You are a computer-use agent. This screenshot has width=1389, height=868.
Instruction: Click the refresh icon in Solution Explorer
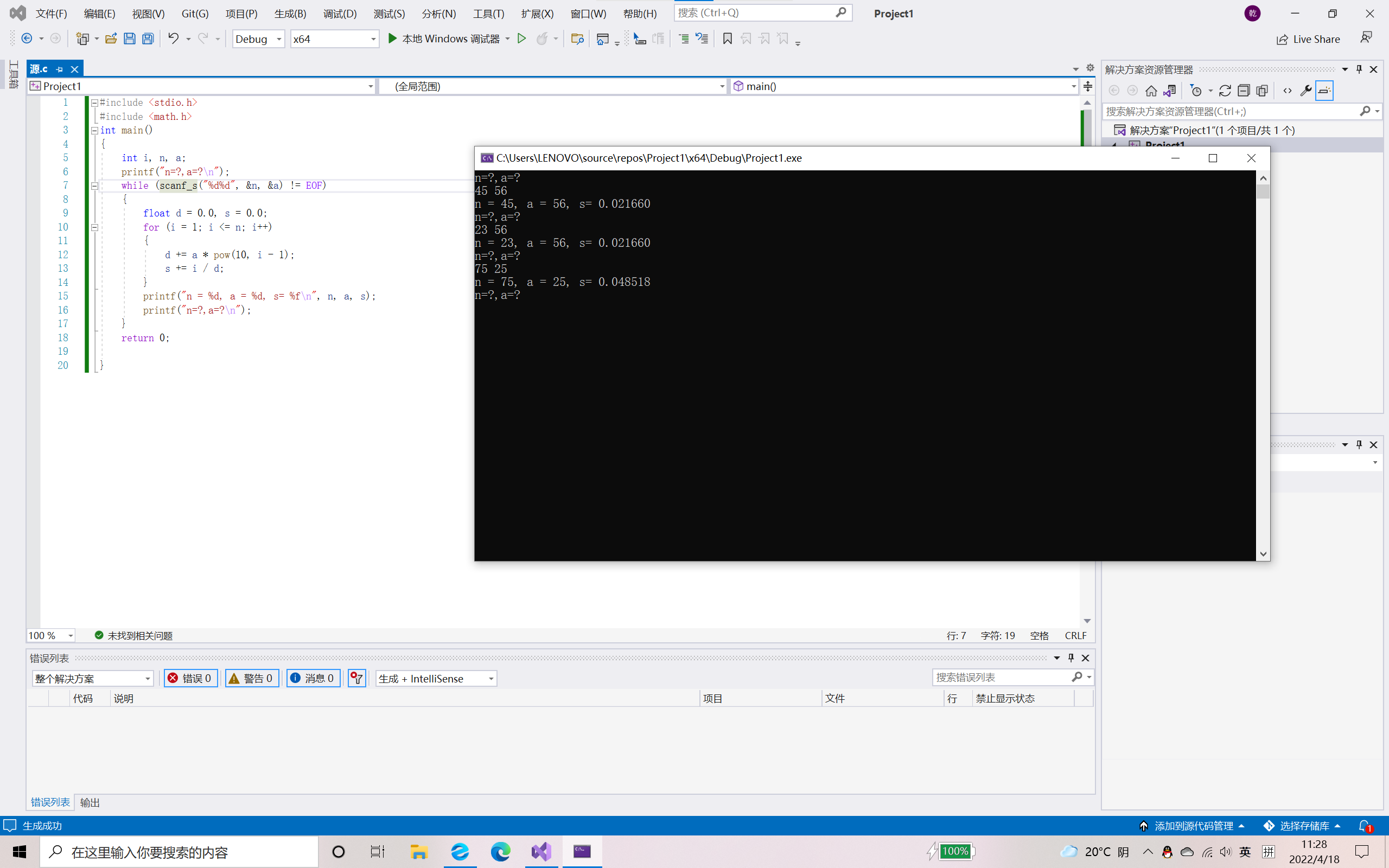tap(1224, 91)
